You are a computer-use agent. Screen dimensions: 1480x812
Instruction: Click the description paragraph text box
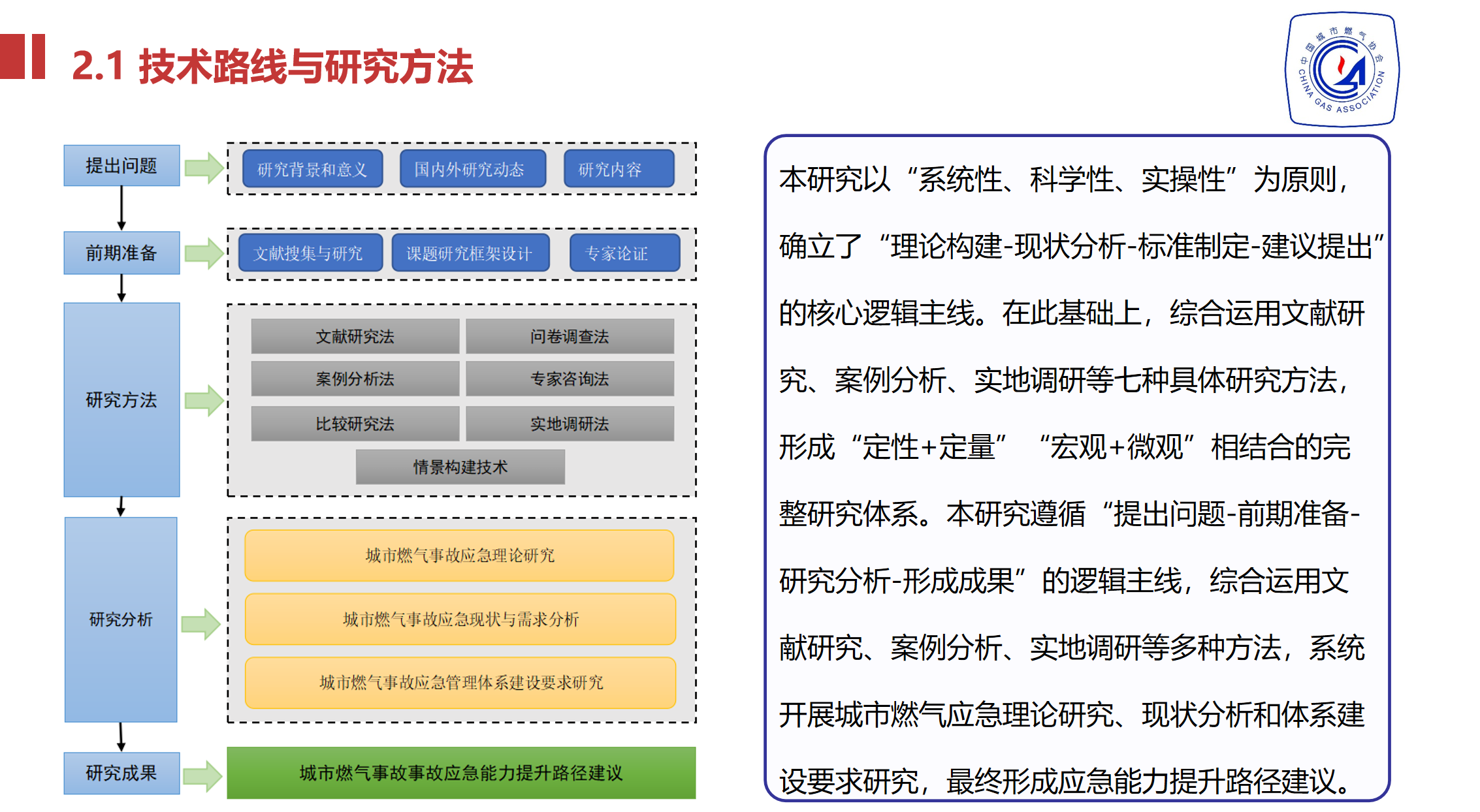pyautogui.click(x=1076, y=467)
